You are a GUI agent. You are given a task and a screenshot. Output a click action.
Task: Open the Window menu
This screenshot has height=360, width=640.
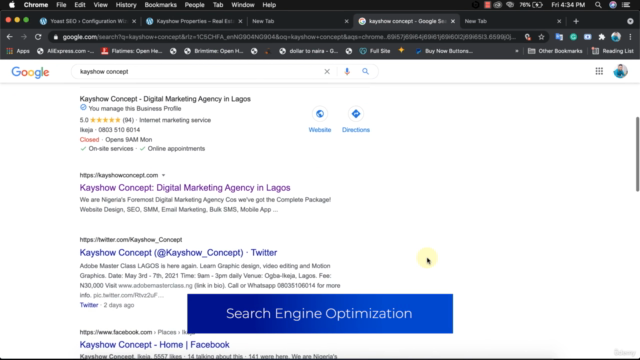(243, 5)
